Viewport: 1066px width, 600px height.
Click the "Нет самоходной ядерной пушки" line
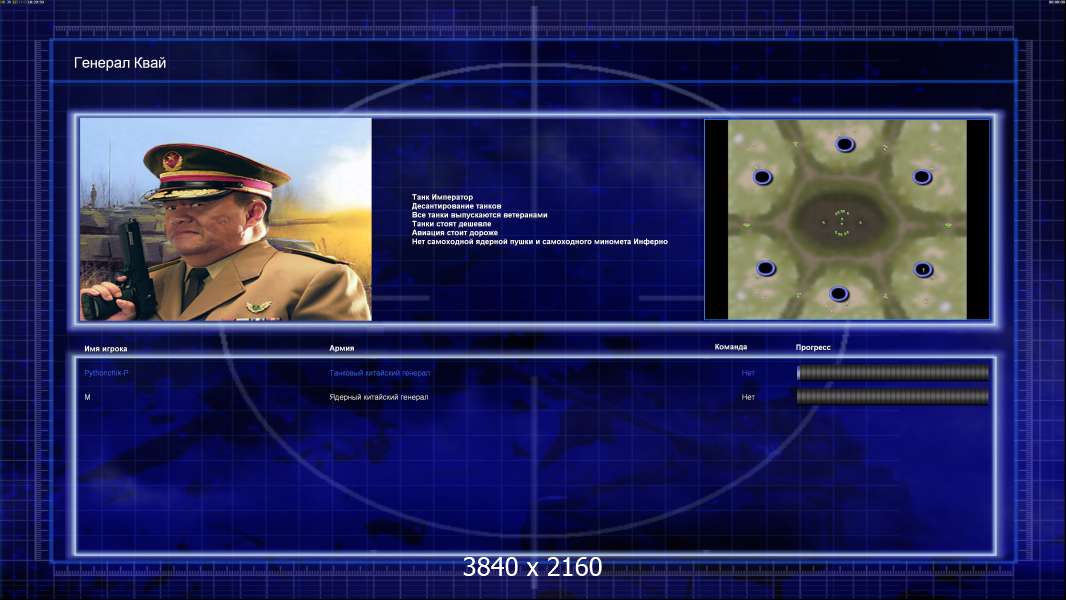click(x=540, y=241)
